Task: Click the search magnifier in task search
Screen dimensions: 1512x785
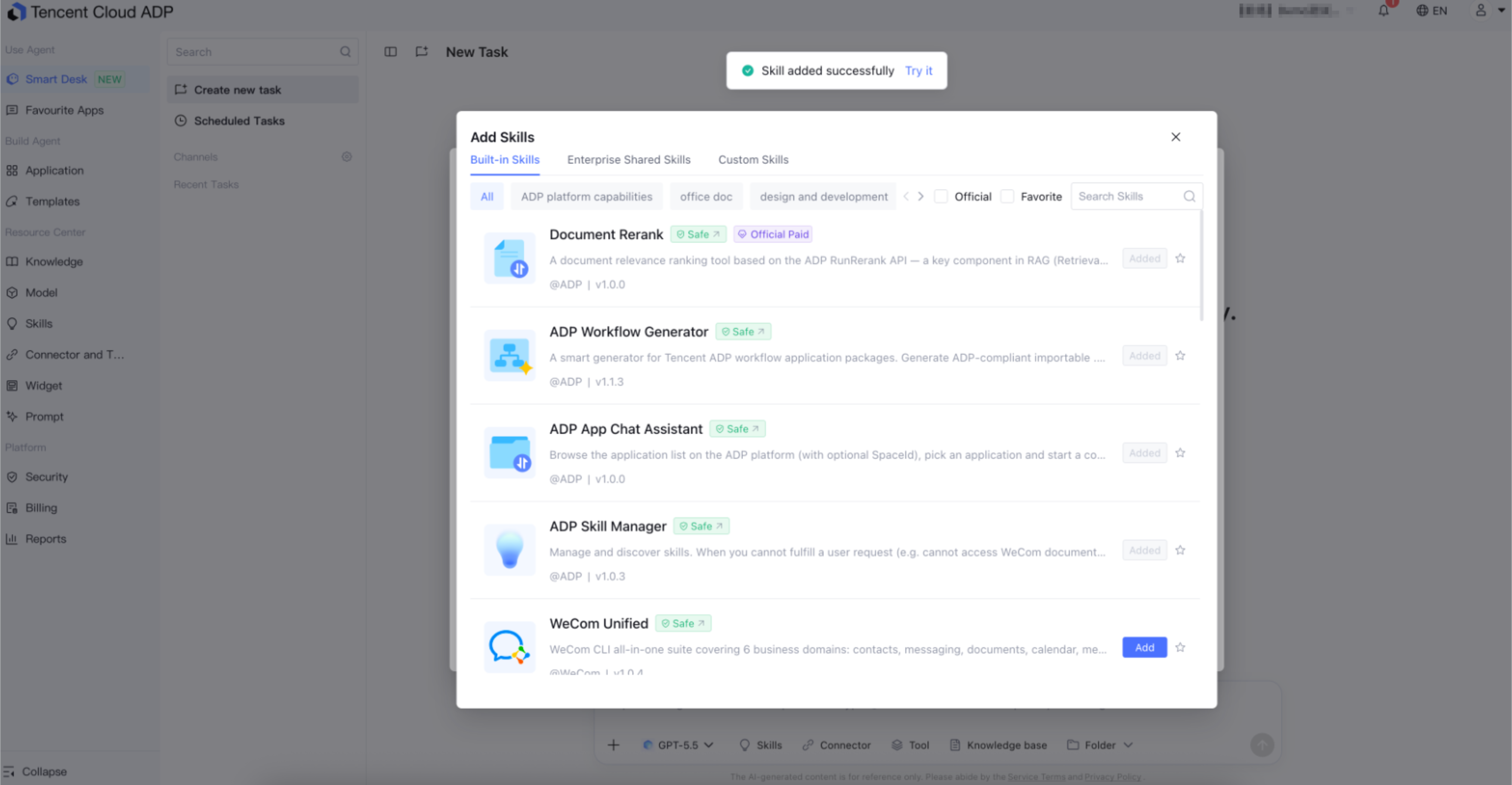Action: [x=345, y=52]
